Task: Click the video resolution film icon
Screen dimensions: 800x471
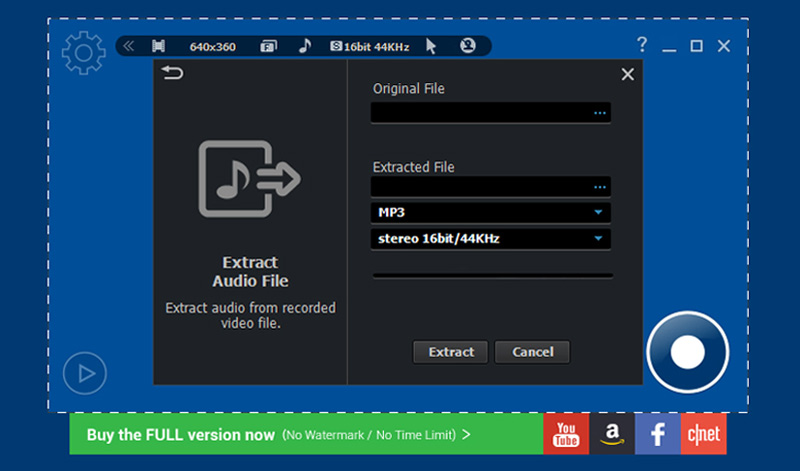Action: (158, 46)
